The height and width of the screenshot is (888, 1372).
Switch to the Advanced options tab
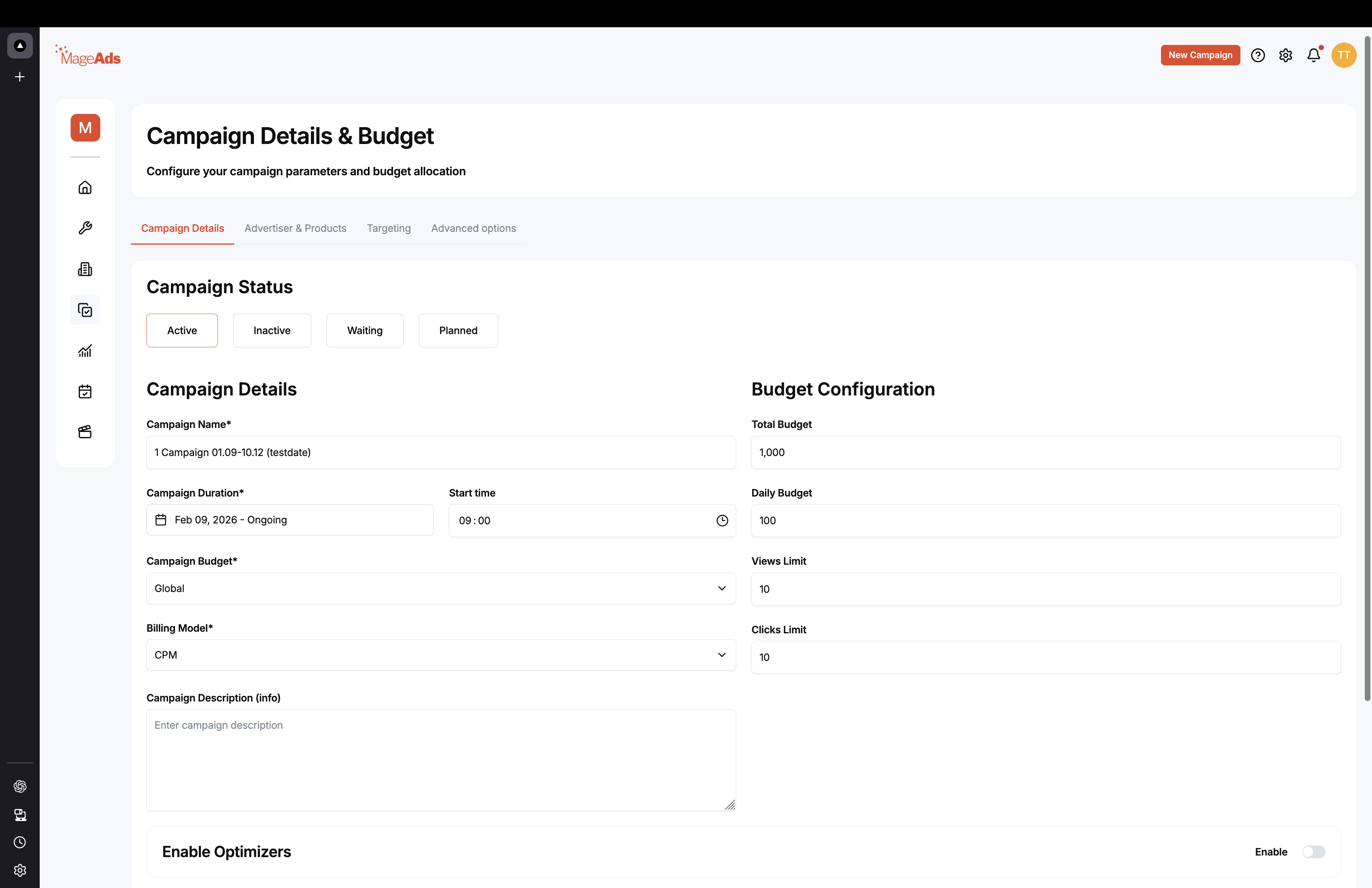tap(473, 228)
